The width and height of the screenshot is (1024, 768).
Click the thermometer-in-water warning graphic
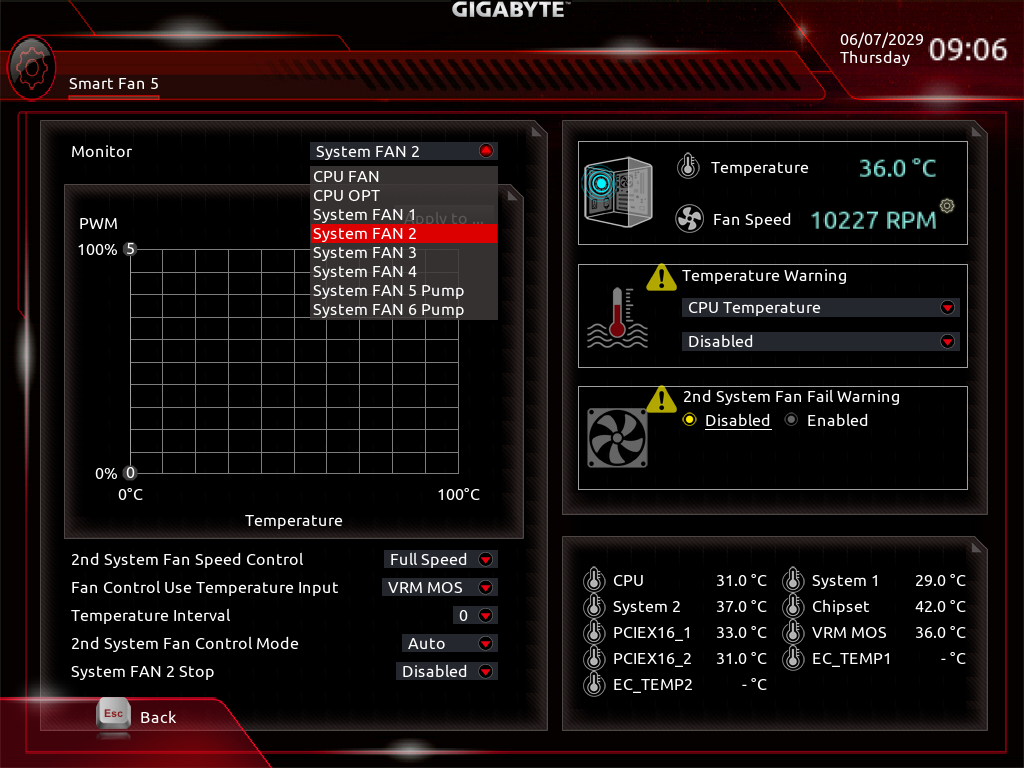click(x=617, y=318)
